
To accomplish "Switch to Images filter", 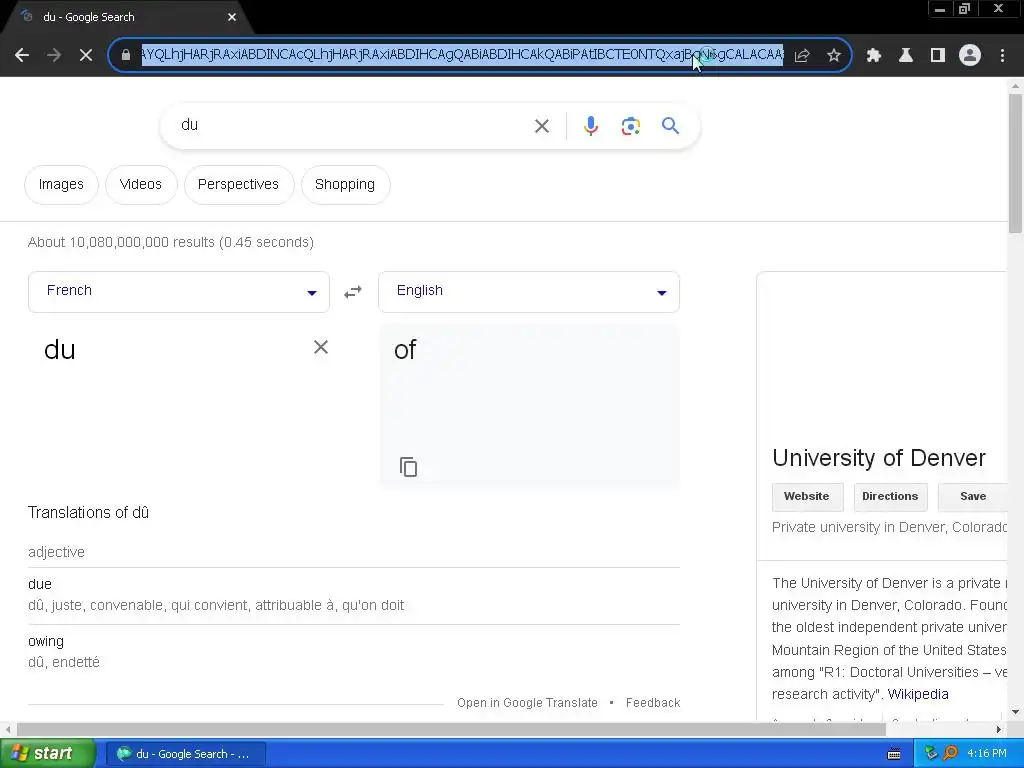I will pyautogui.click(x=61, y=185).
